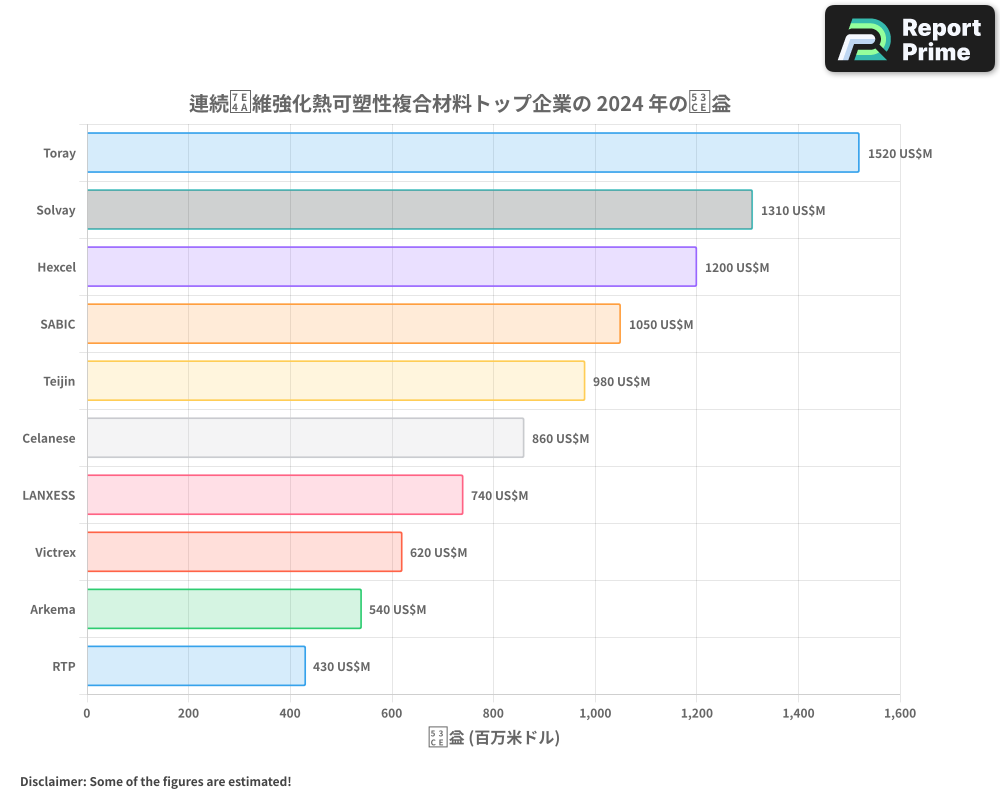
Task: Select the red Victrex bar
Action: click(x=244, y=552)
